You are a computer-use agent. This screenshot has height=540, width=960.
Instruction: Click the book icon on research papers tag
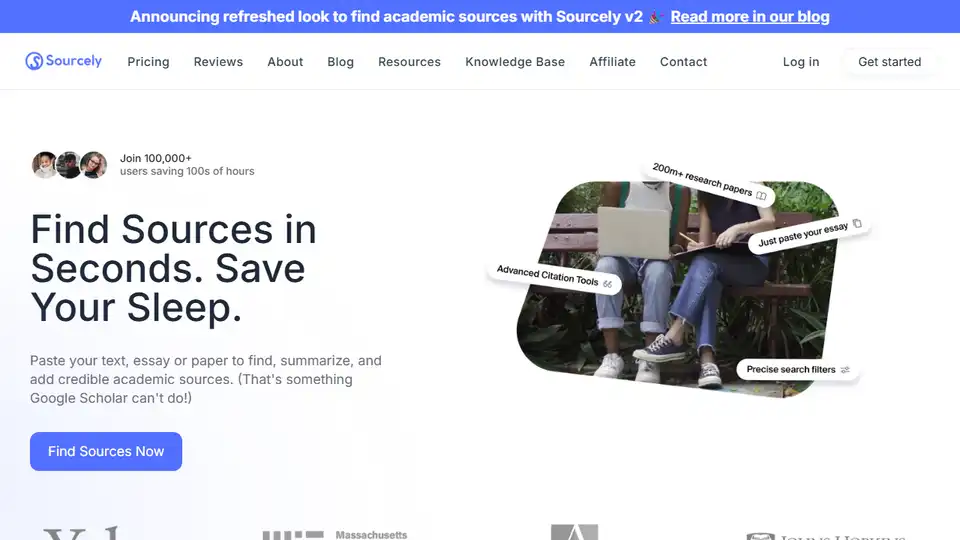click(761, 196)
